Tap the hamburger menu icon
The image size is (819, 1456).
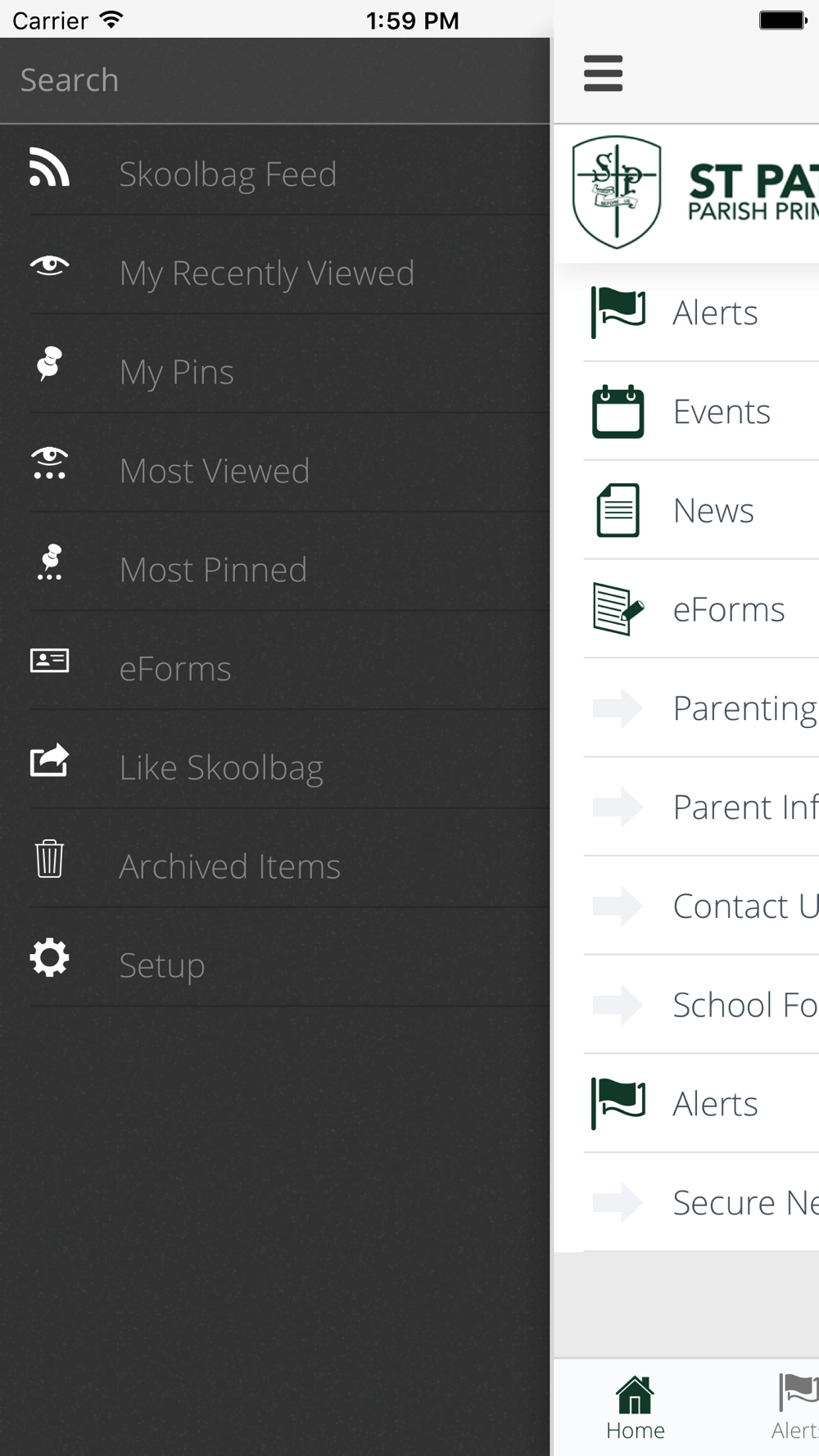click(604, 73)
